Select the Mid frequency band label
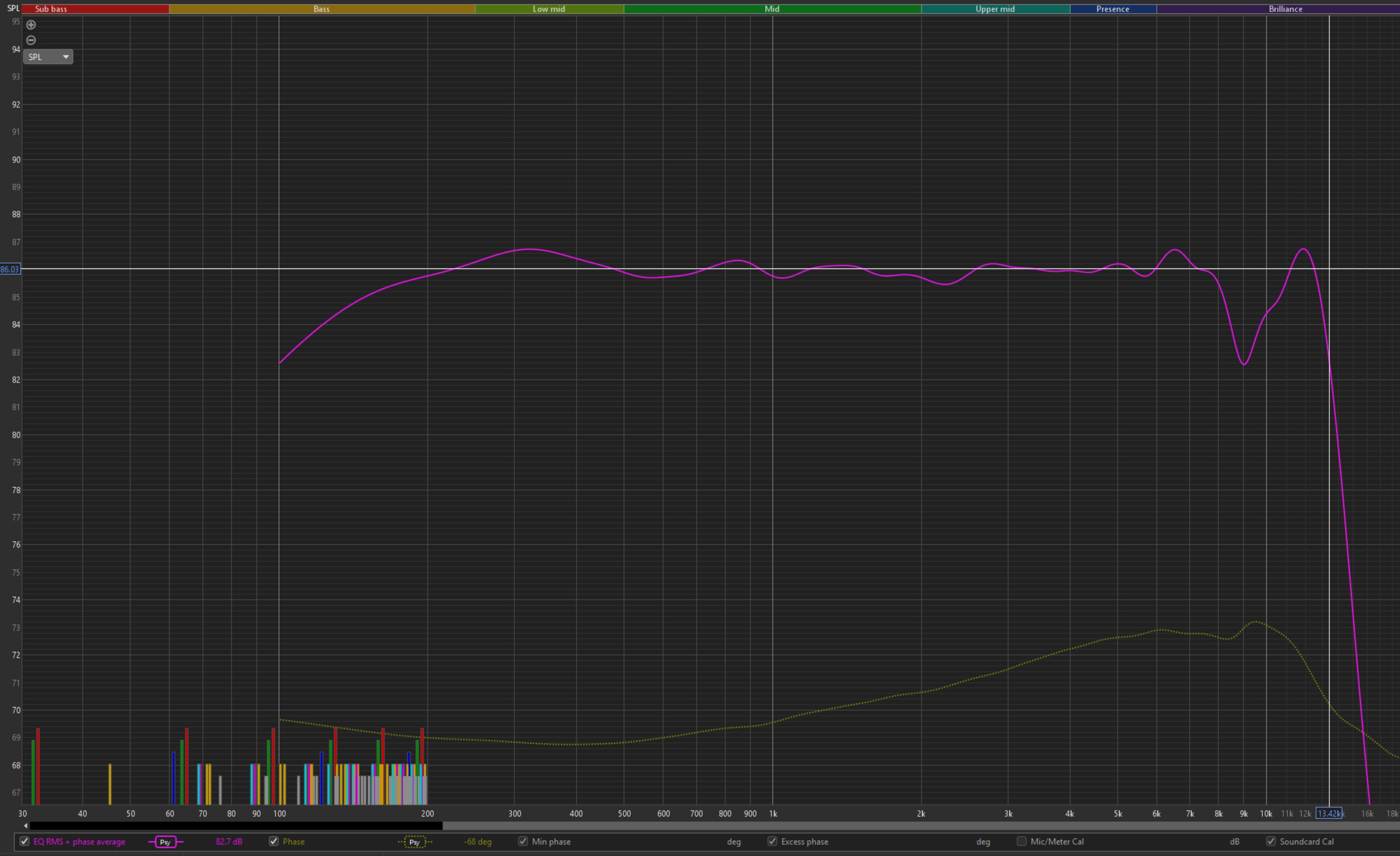The image size is (1400, 856). pyautogui.click(x=772, y=9)
